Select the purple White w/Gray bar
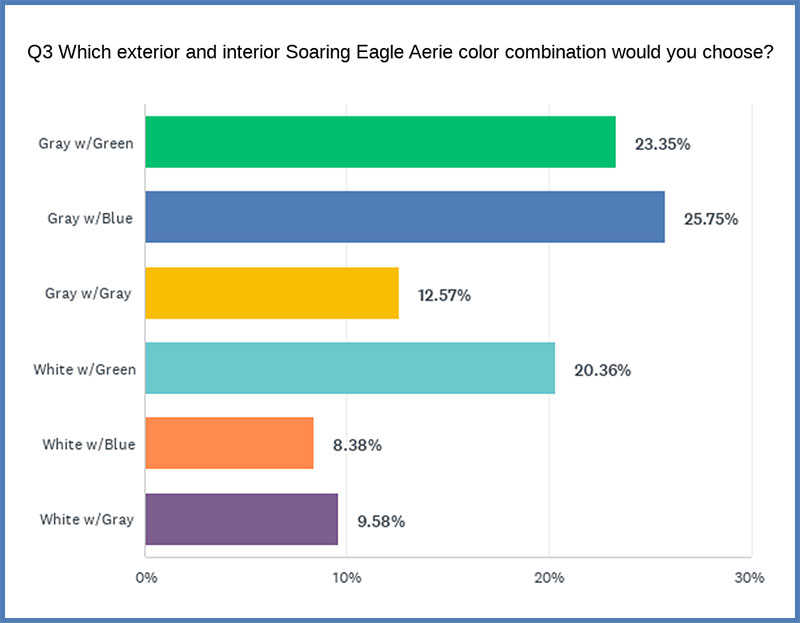800x623 pixels. tap(241, 519)
